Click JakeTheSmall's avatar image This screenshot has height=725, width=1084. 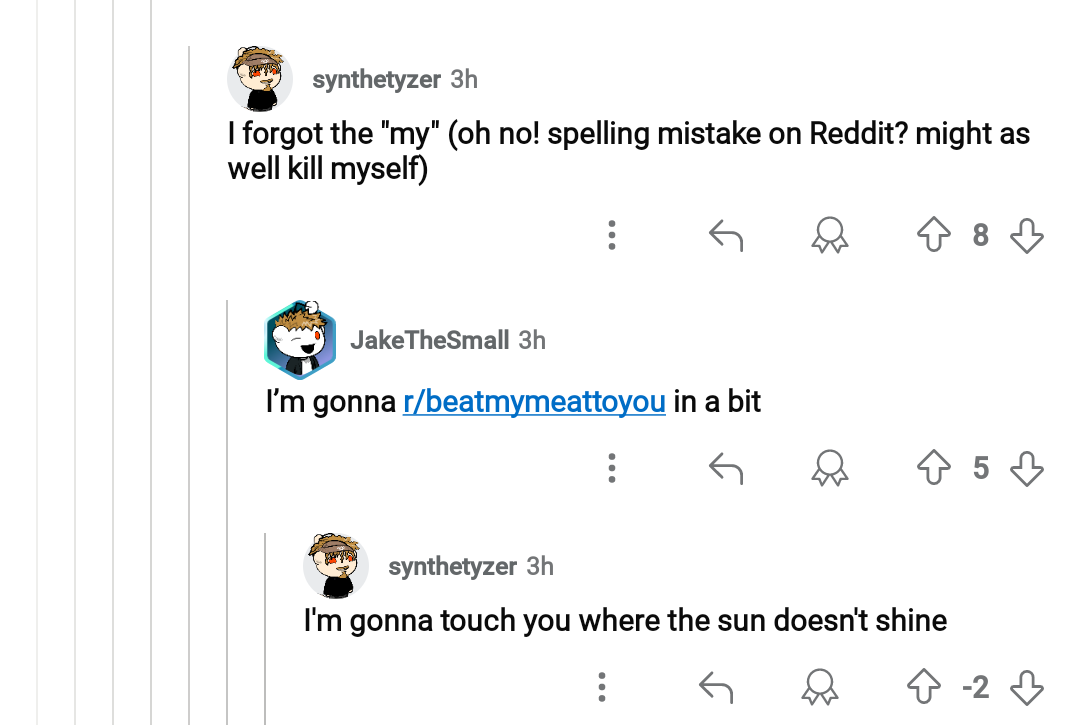(x=300, y=340)
